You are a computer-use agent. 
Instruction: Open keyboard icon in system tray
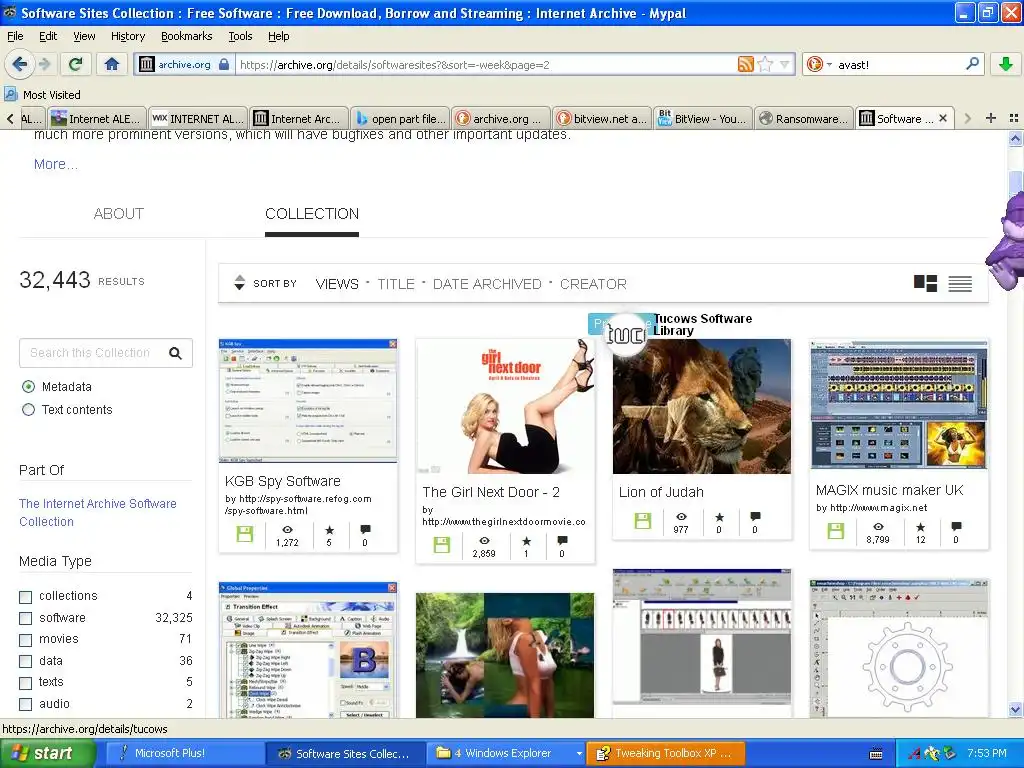(876, 754)
